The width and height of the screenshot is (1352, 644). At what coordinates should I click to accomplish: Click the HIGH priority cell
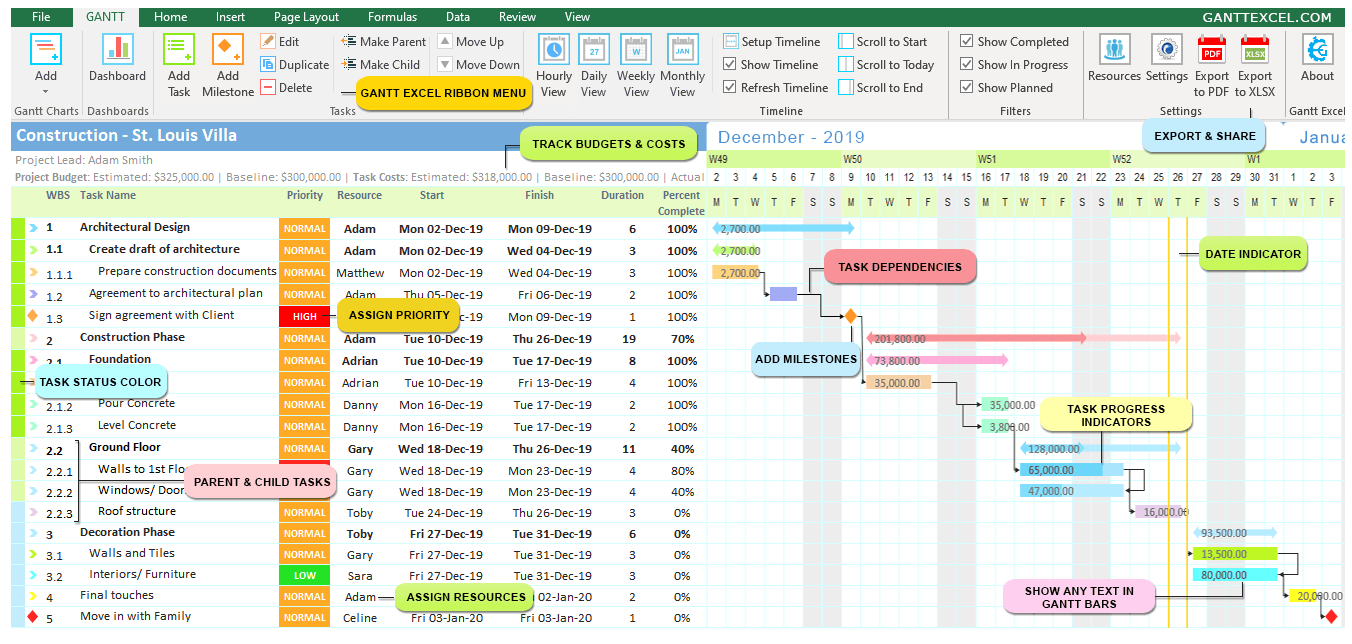[305, 317]
